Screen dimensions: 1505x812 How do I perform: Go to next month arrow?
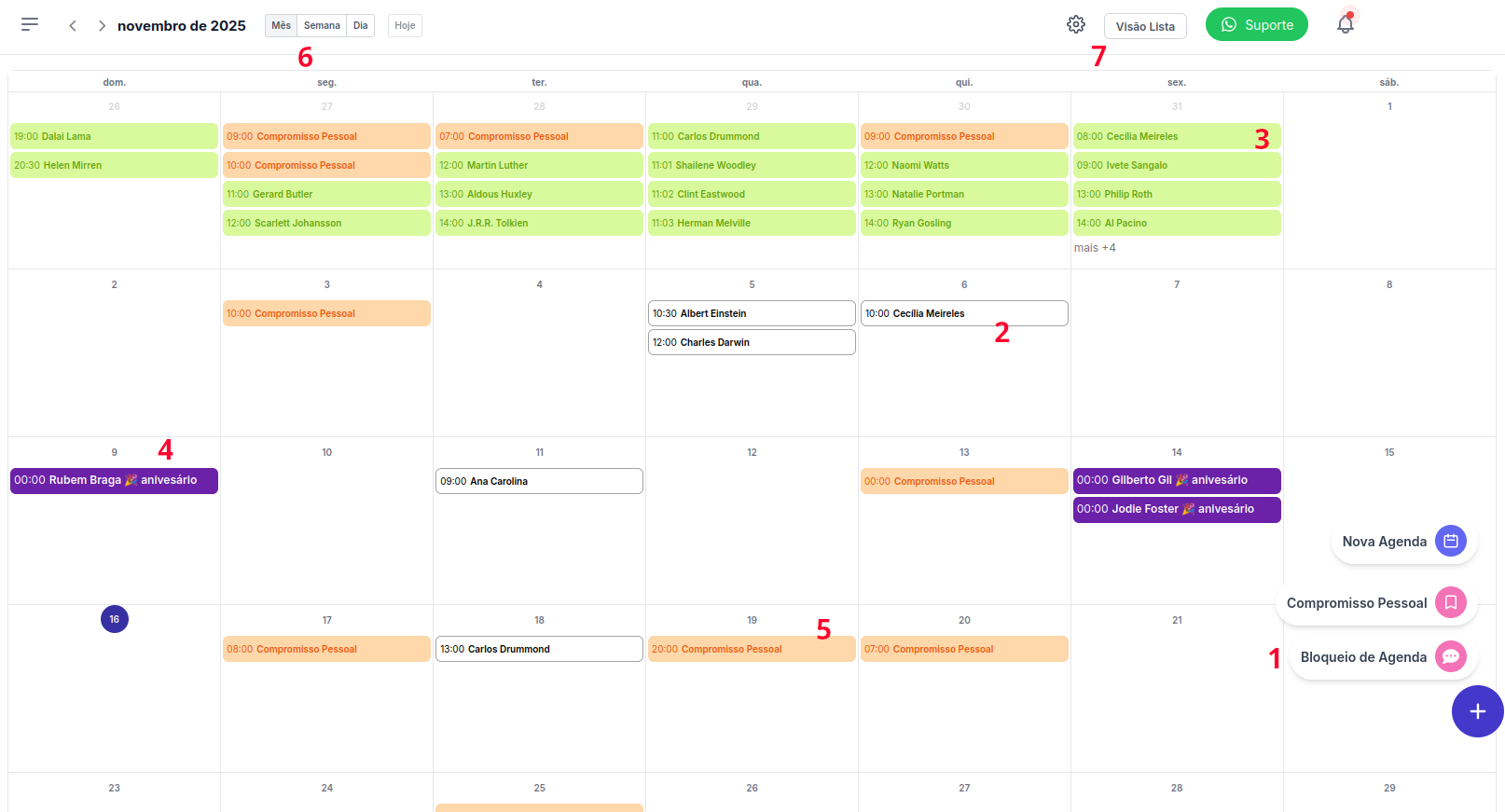[102, 26]
